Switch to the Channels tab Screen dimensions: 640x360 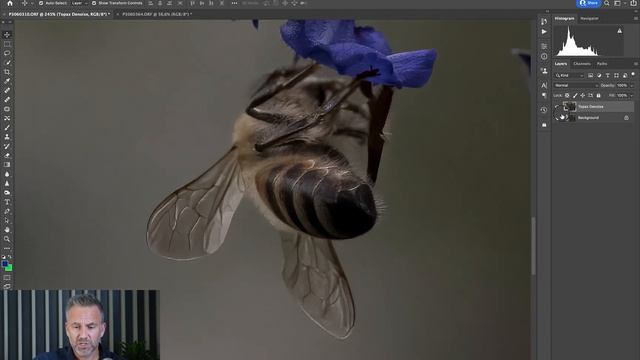coord(582,64)
